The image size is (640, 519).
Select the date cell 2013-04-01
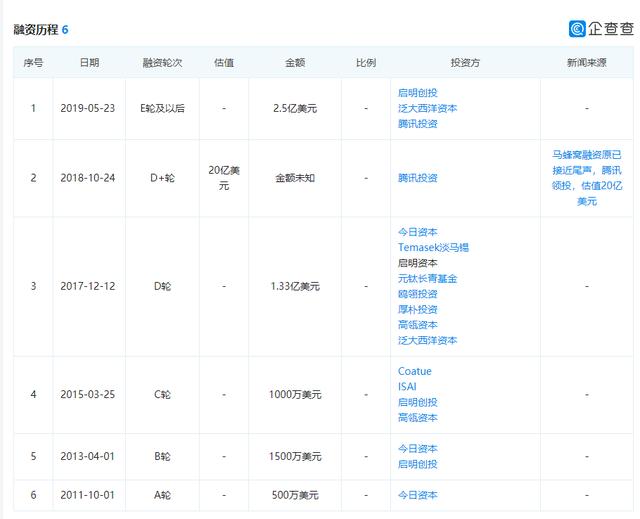tap(88, 457)
